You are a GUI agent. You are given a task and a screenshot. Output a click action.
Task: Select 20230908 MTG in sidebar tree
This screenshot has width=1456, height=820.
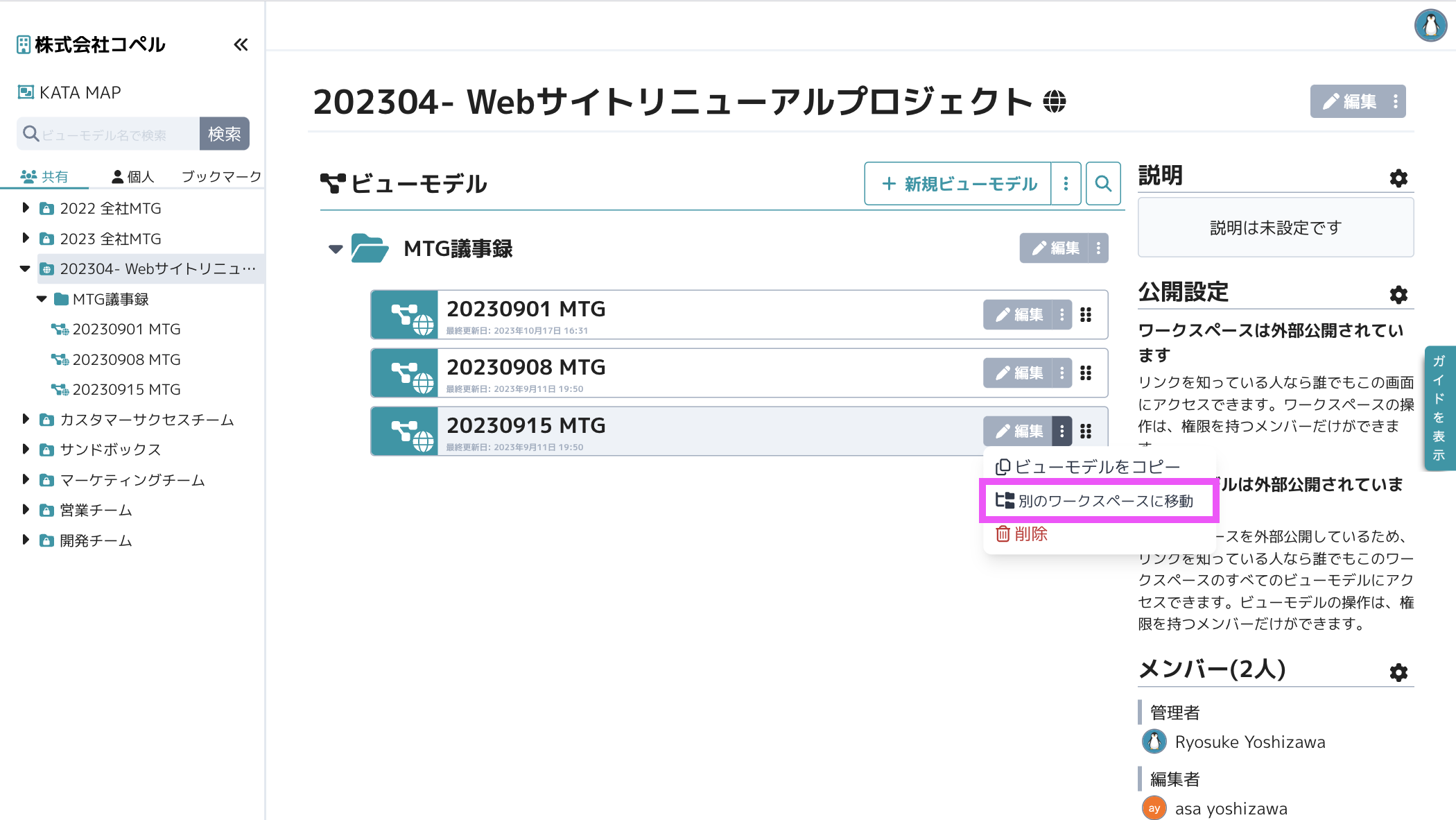(126, 359)
